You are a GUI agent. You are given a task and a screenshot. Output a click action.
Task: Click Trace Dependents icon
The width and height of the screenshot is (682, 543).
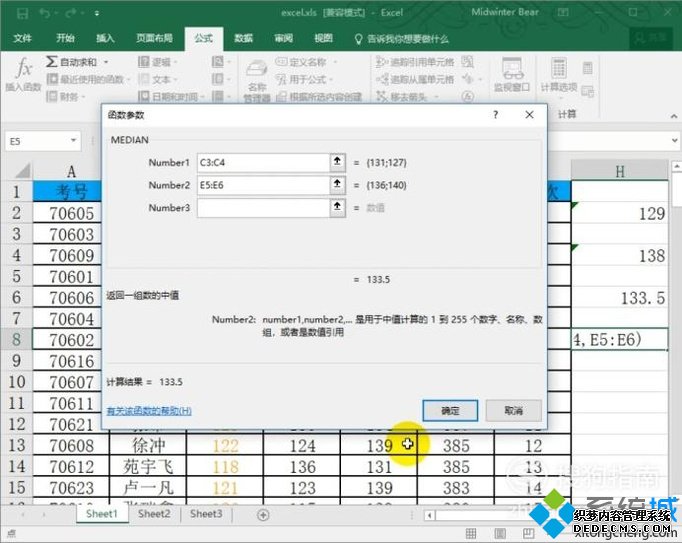click(381, 79)
